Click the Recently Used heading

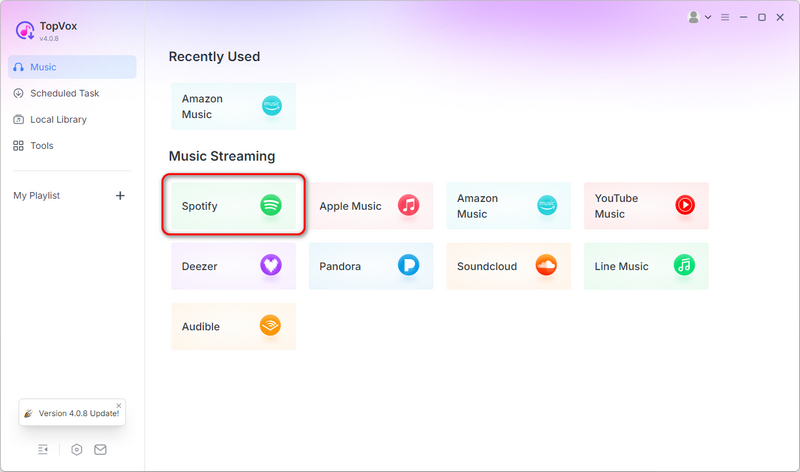tap(214, 57)
